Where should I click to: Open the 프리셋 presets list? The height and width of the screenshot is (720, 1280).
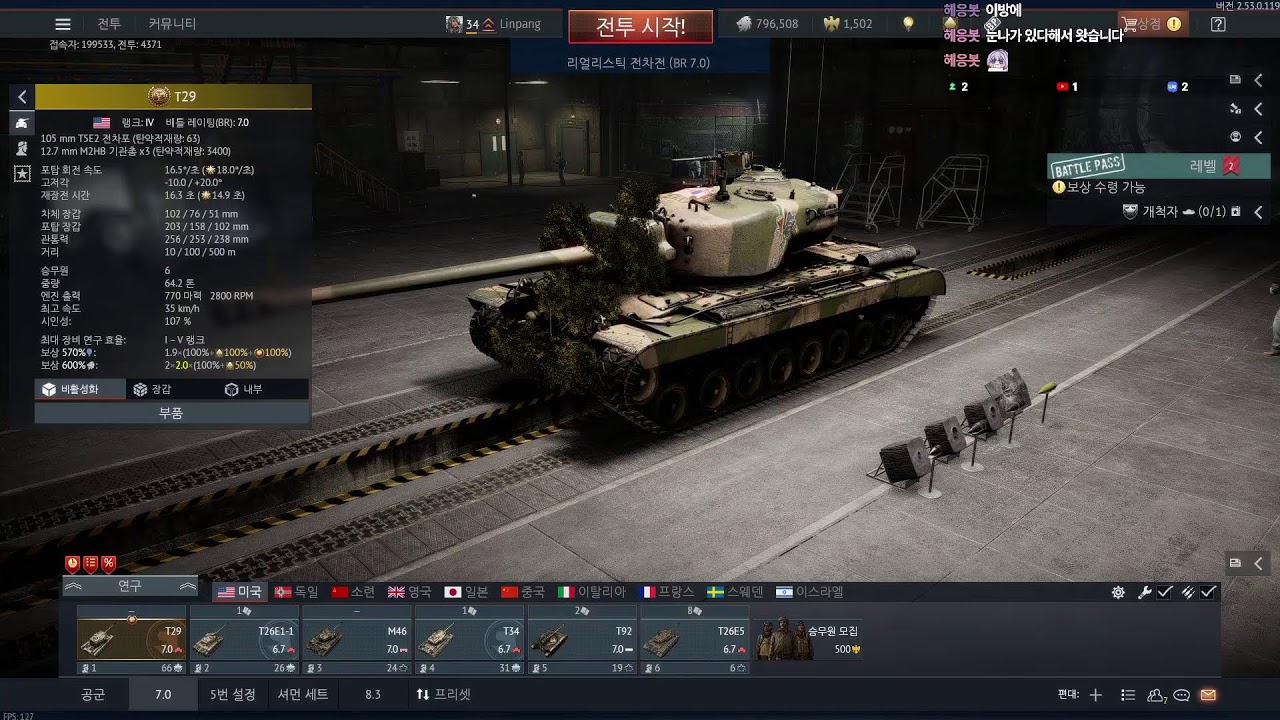tap(443, 694)
